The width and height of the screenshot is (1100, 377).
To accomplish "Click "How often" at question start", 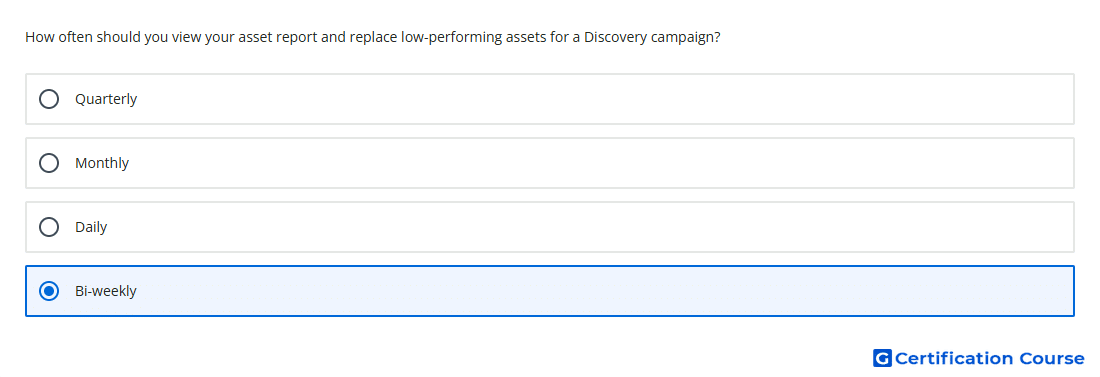I will (x=58, y=37).
